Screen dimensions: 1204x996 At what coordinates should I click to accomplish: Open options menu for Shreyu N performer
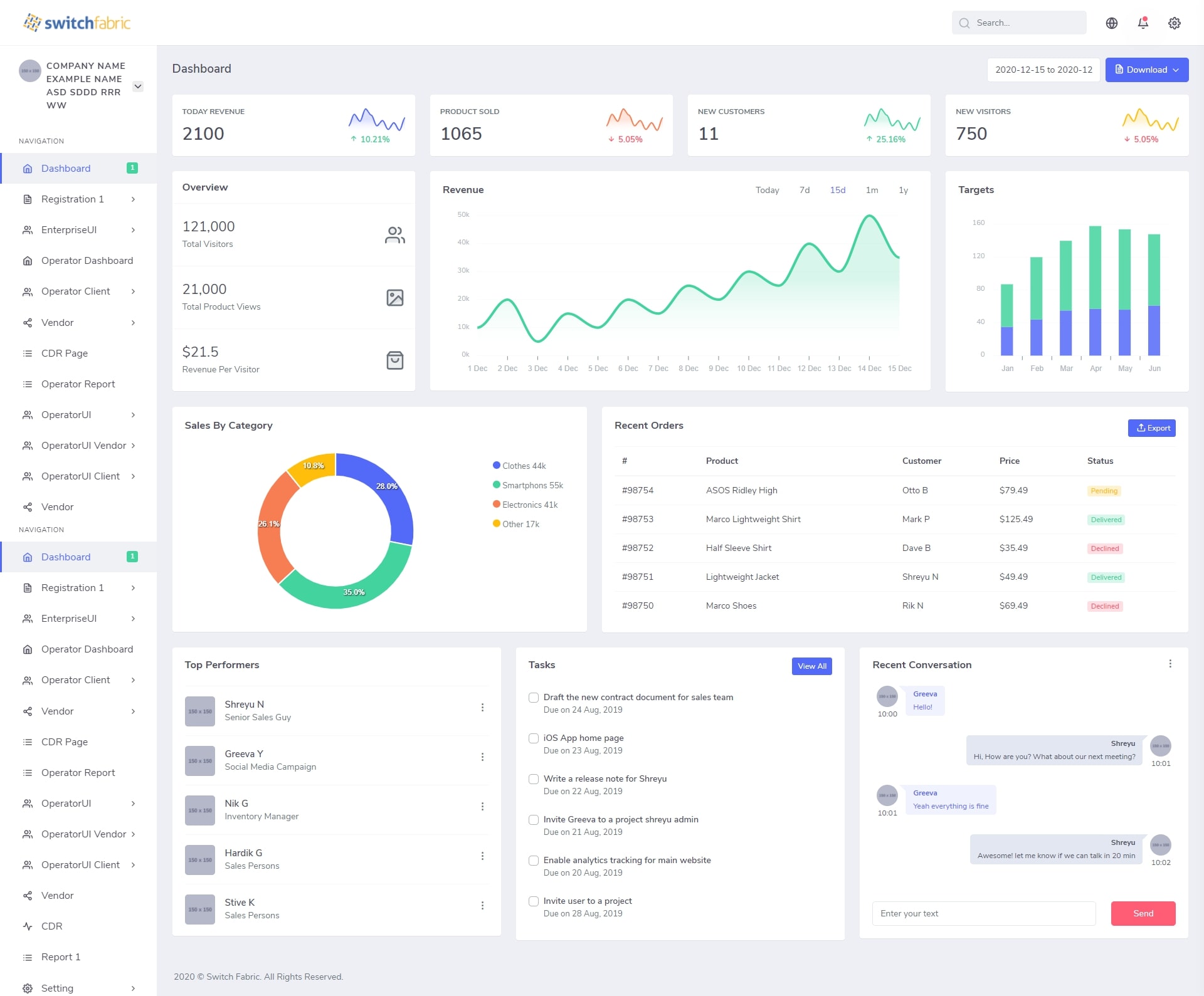pos(482,708)
